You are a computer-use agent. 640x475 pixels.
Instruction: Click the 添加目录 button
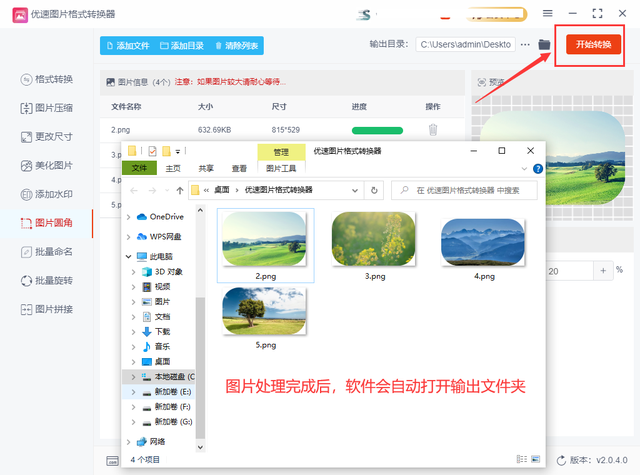click(x=182, y=46)
